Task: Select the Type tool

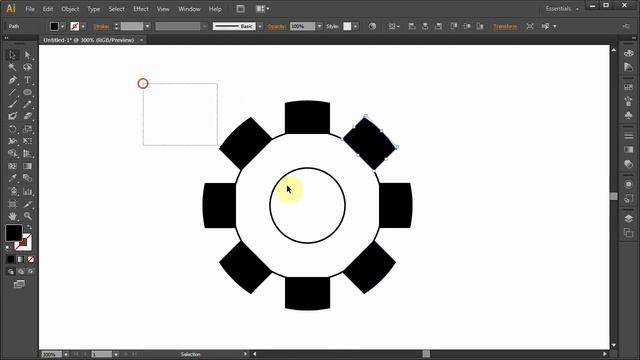Action: [27, 80]
